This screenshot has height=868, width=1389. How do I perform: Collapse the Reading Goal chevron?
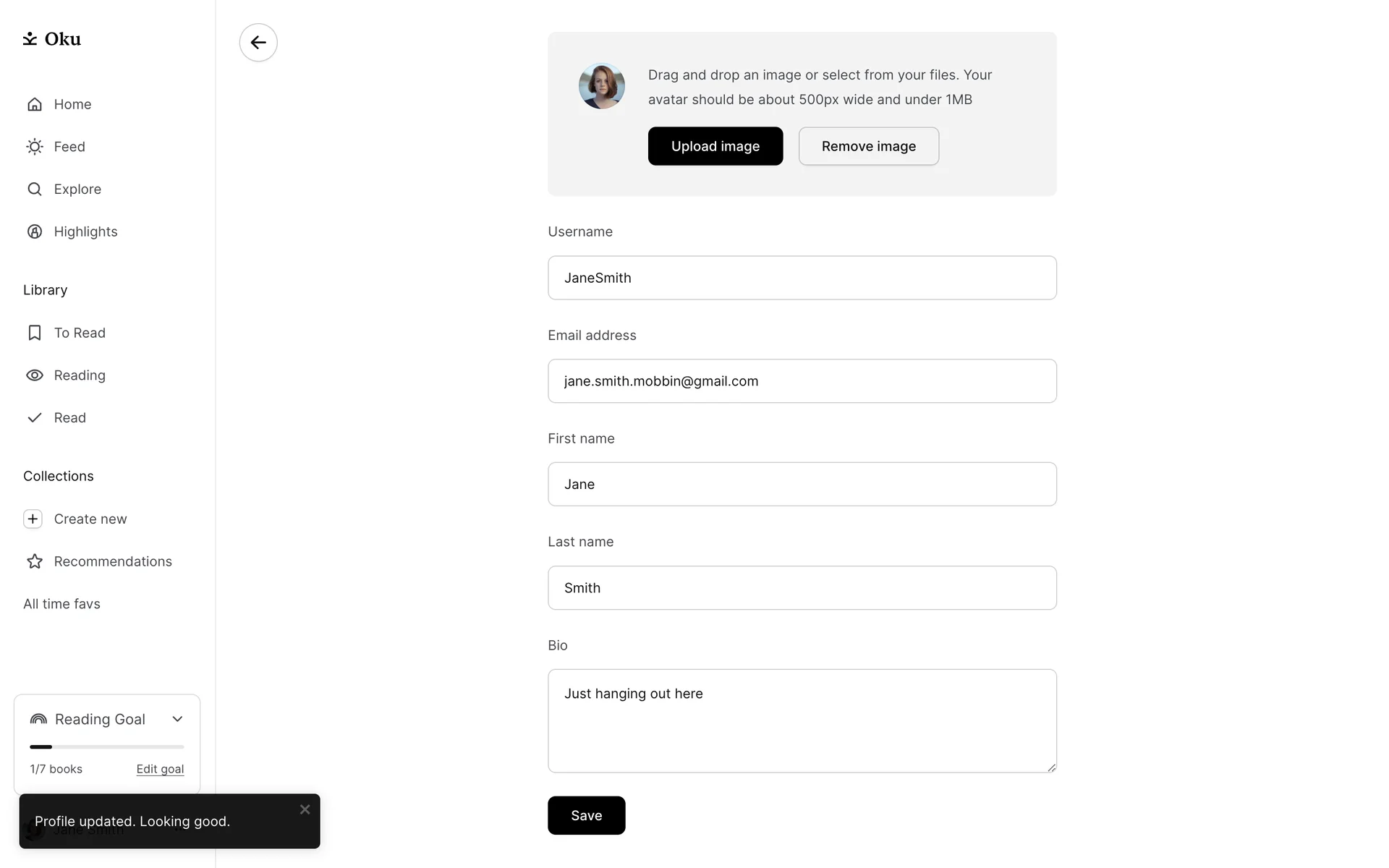point(177,719)
